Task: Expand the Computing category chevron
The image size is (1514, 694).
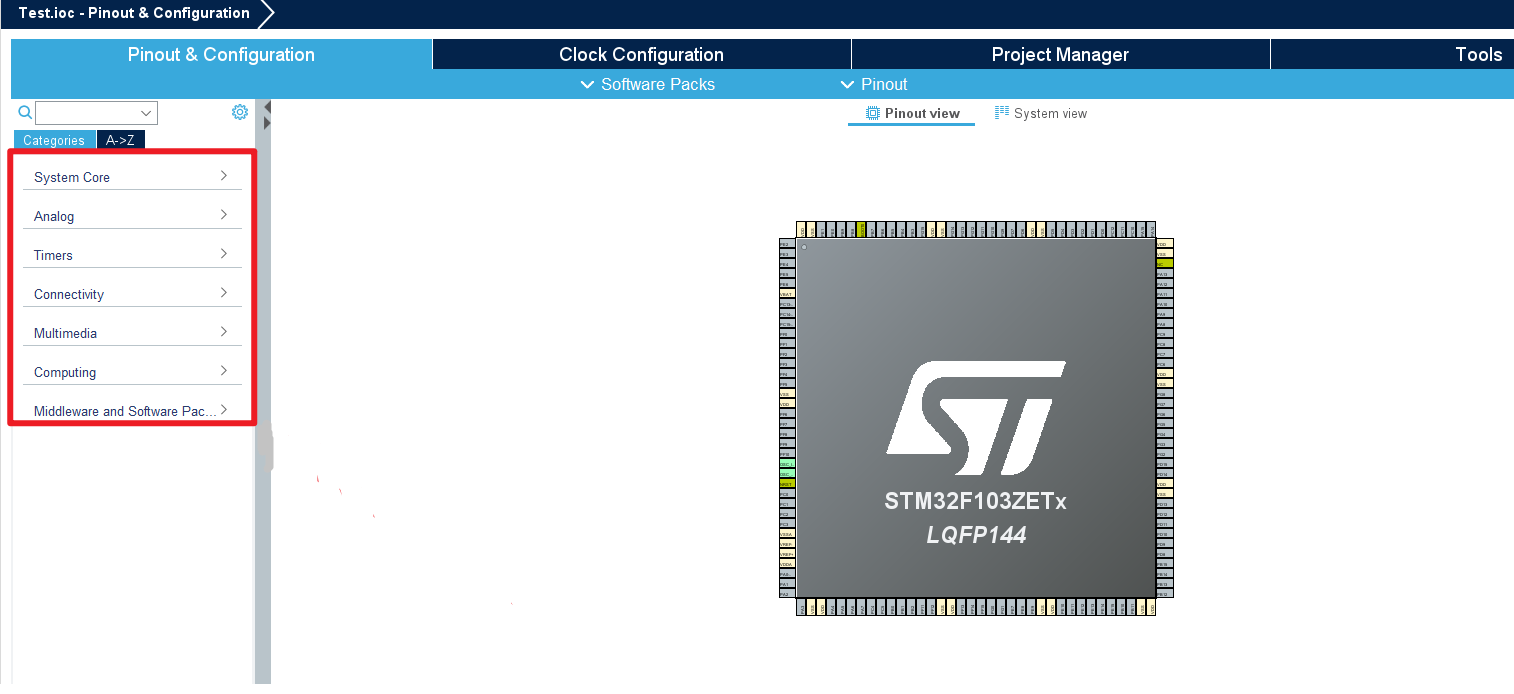Action: [224, 371]
